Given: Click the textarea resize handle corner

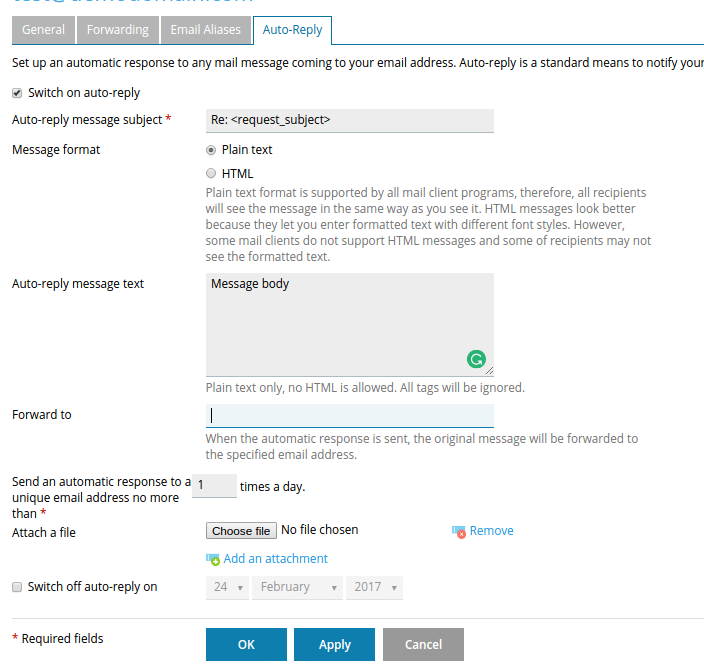Looking at the screenshot, I should click(489, 371).
